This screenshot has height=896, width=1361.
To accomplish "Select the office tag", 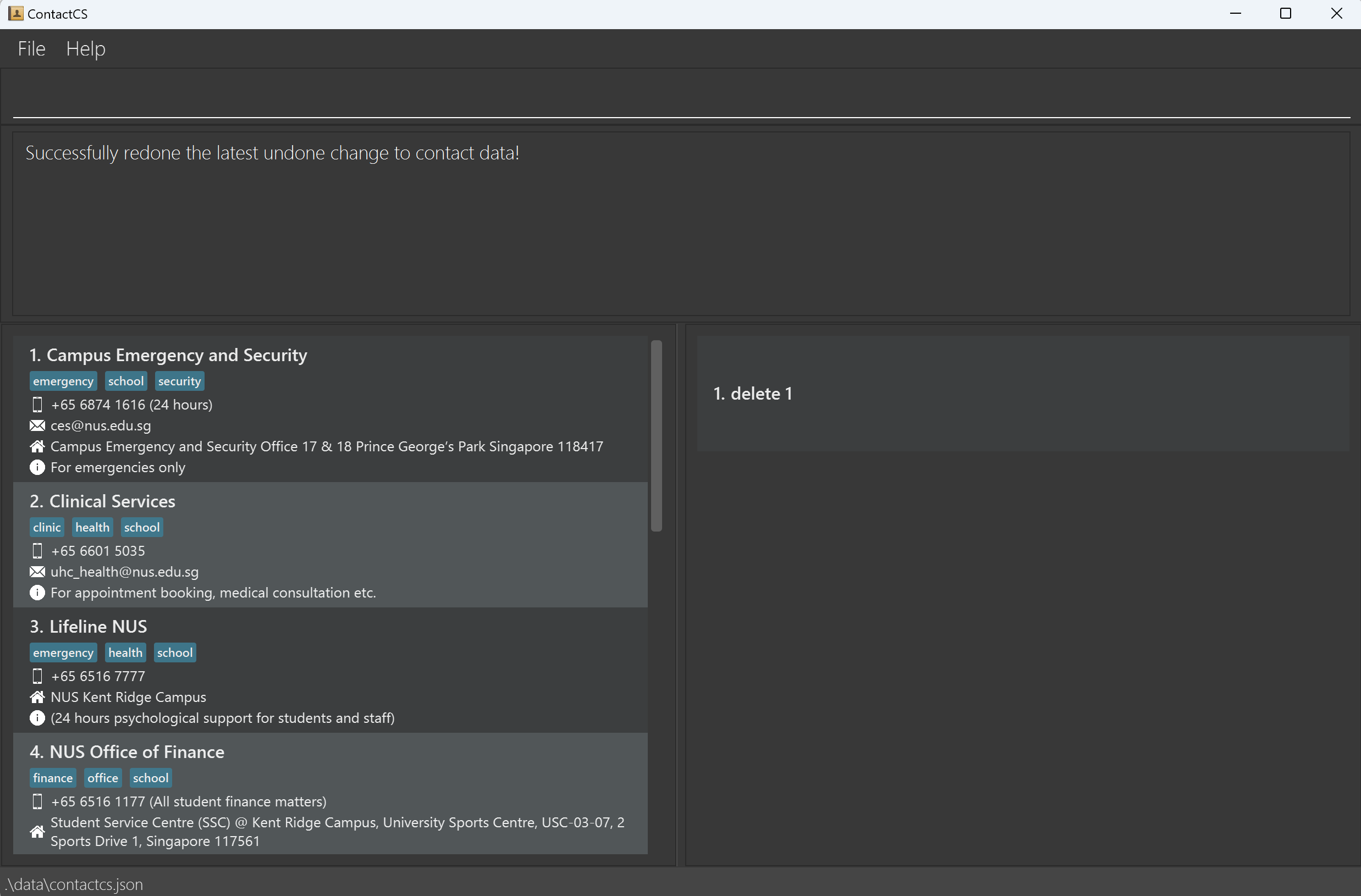I will (x=103, y=778).
